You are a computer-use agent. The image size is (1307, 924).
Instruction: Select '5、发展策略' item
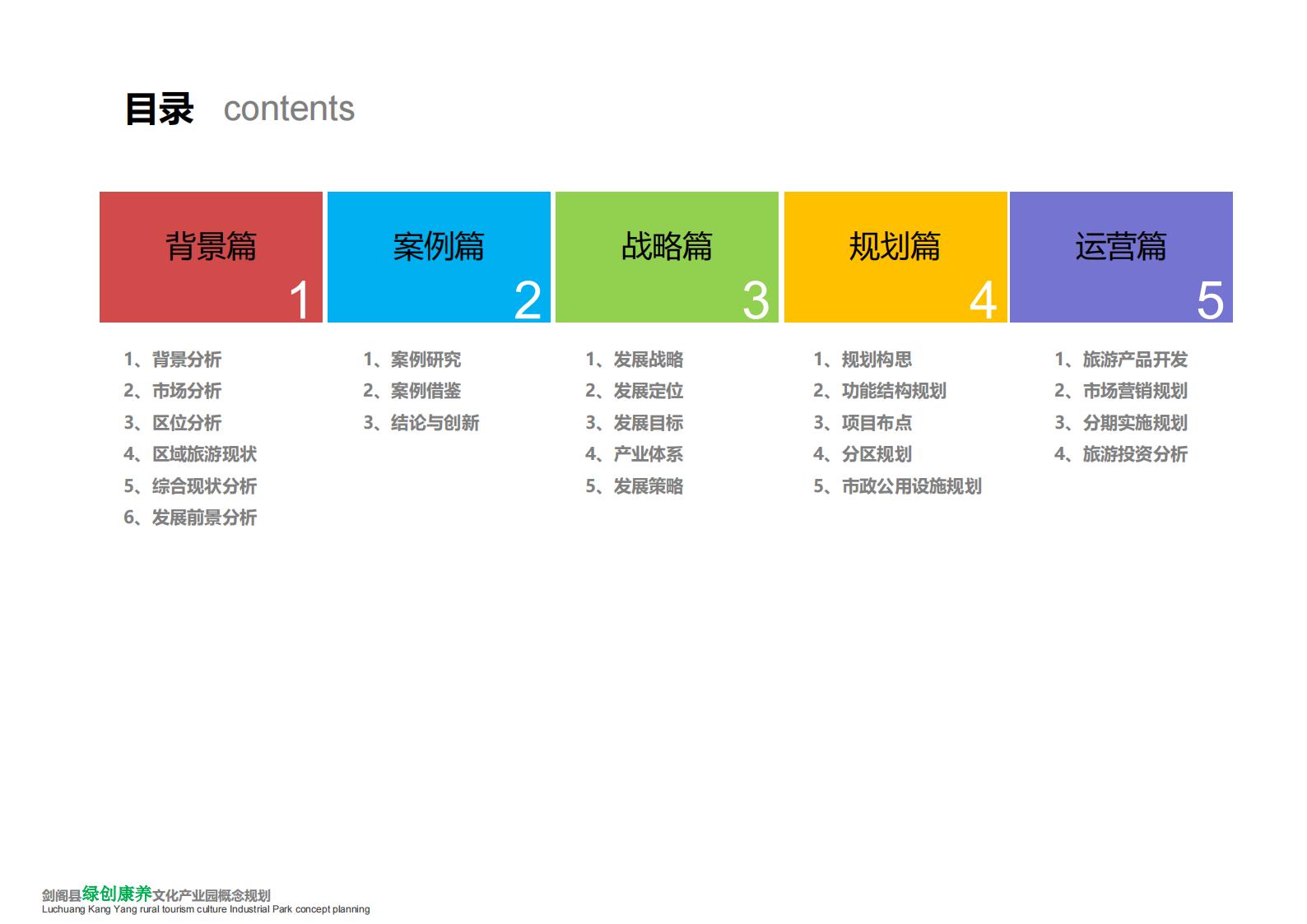(x=635, y=486)
